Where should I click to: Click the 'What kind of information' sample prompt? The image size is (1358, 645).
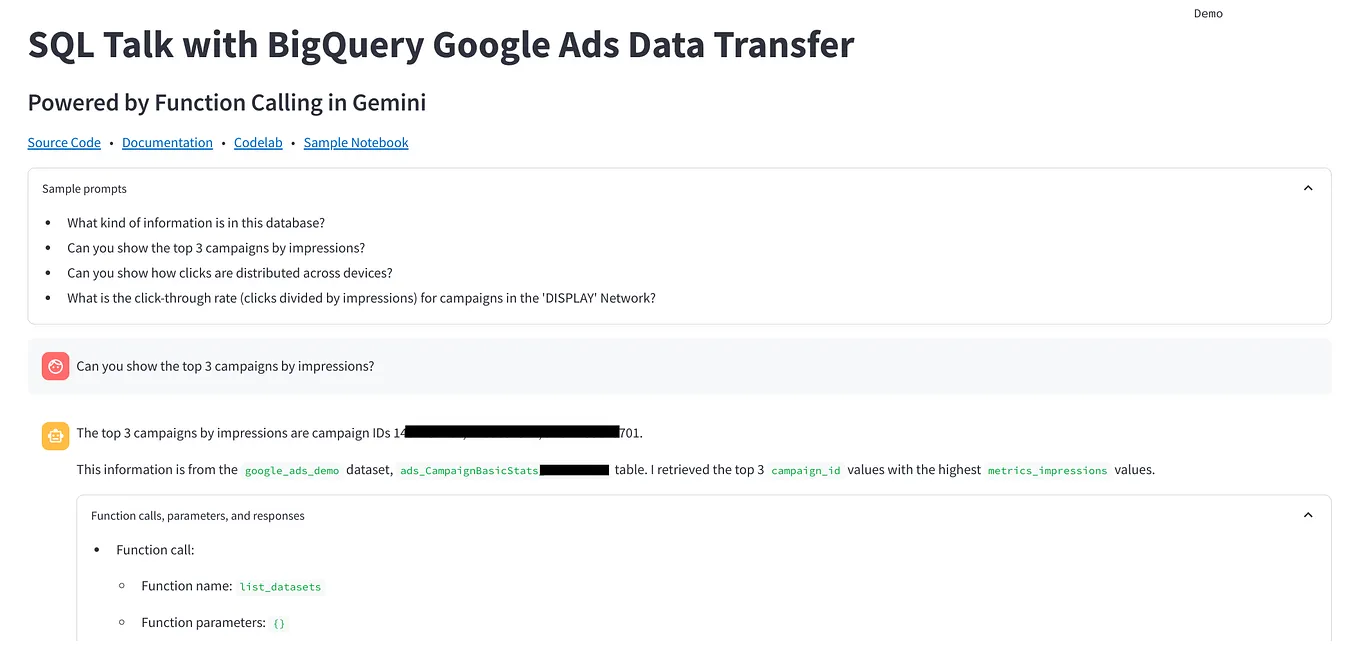pos(196,223)
